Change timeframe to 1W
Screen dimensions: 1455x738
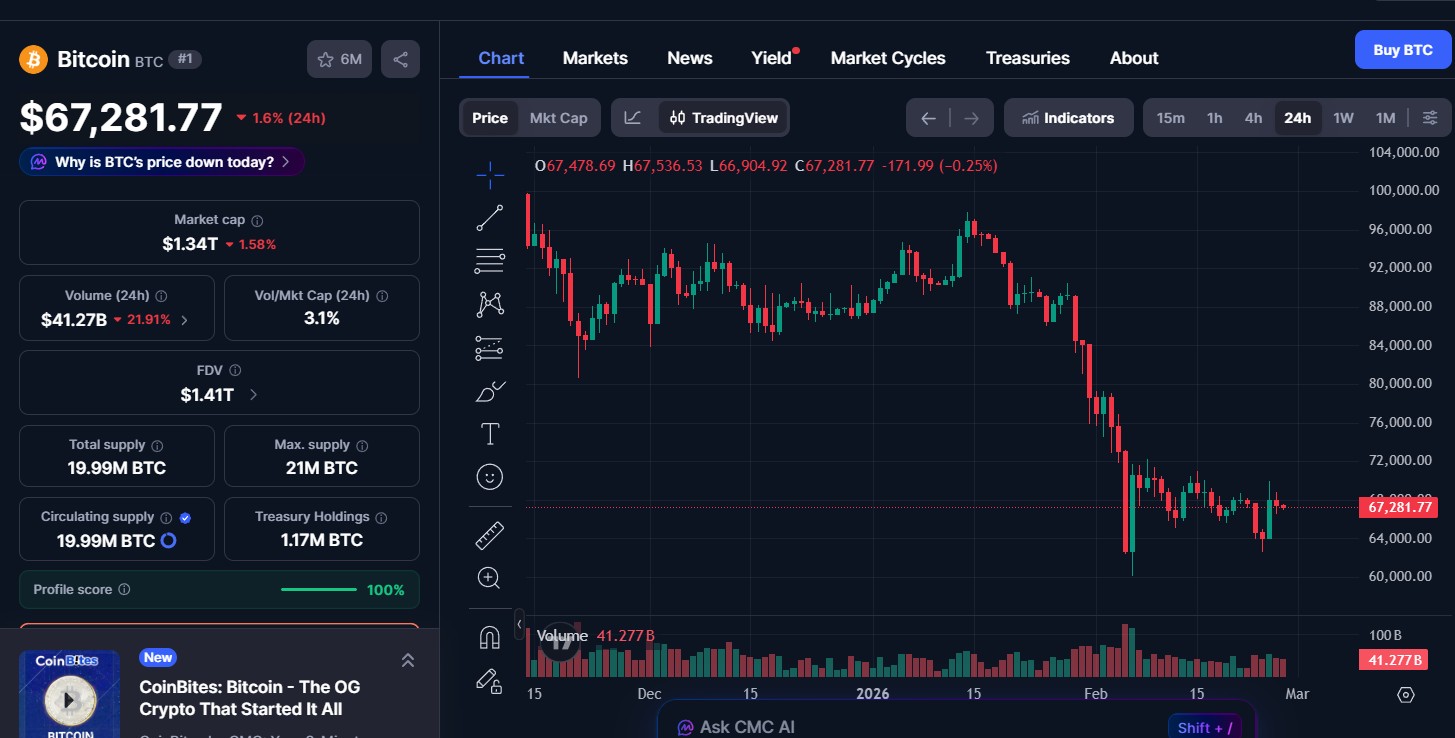[x=1343, y=117]
